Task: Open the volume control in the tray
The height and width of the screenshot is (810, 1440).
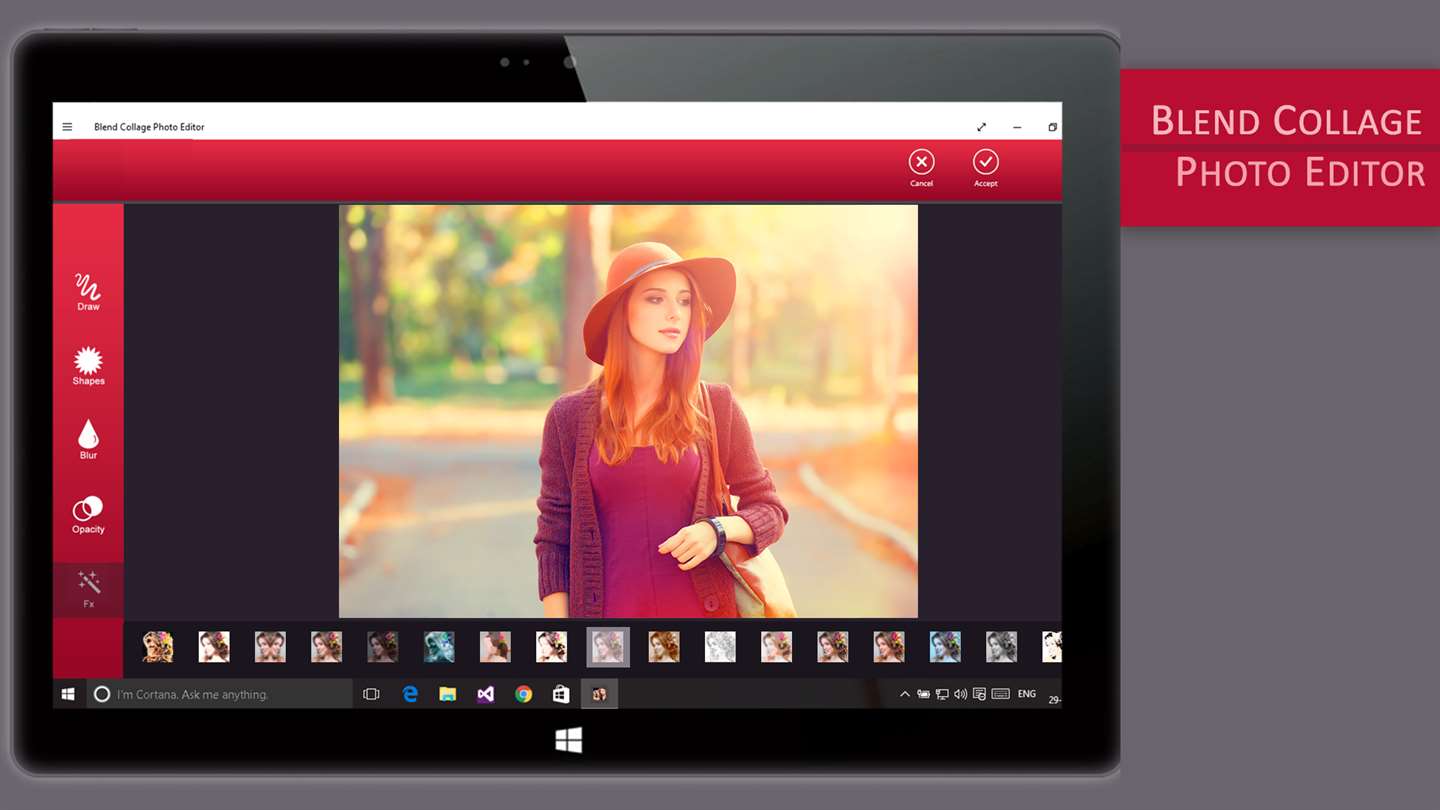Action: point(960,694)
